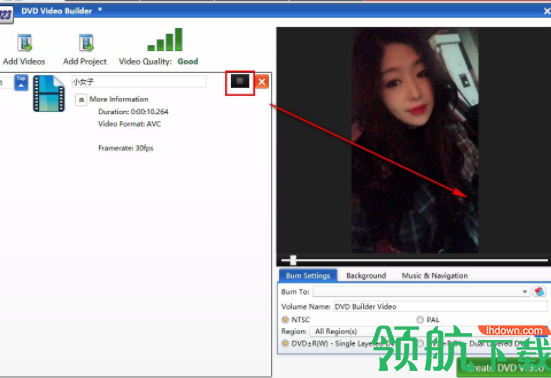Preview the video using the black thumbnail button
The height and width of the screenshot is (378, 551).
[240, 82]
